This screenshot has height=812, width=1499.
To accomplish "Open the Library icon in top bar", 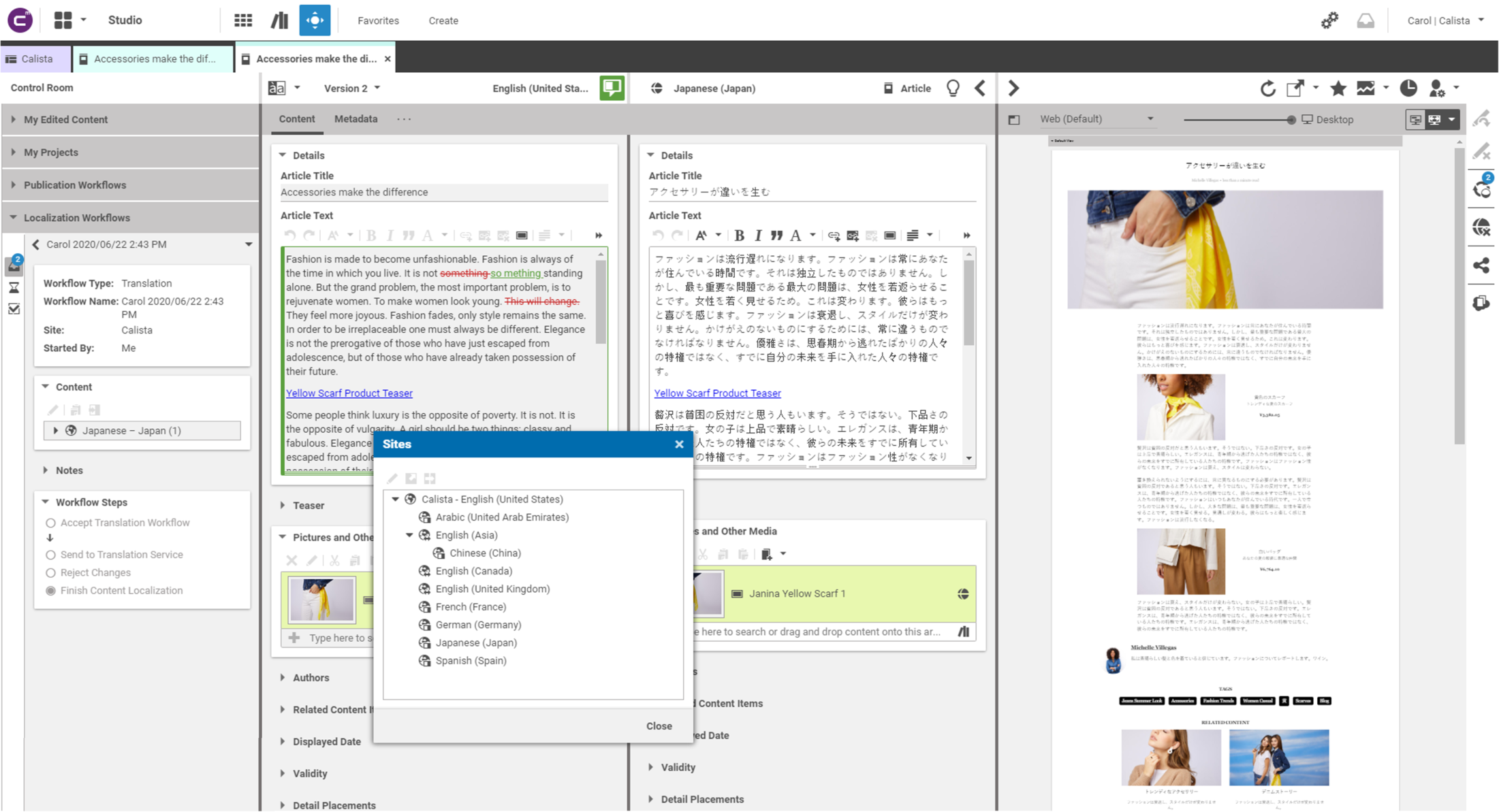I will click(x=279, y=20).
